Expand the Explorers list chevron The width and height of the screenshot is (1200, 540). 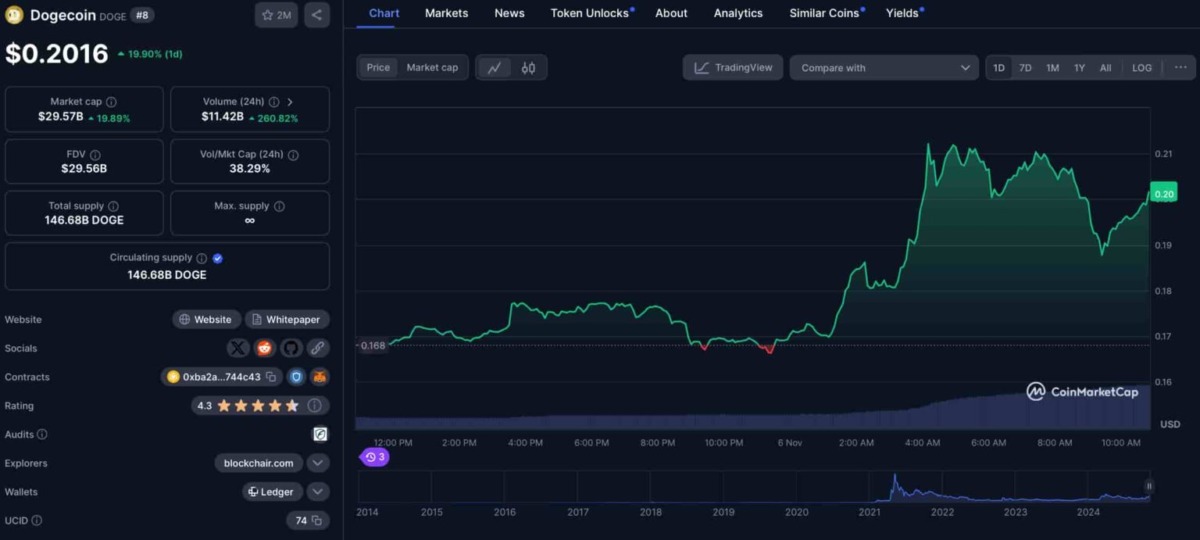[318, 463]
